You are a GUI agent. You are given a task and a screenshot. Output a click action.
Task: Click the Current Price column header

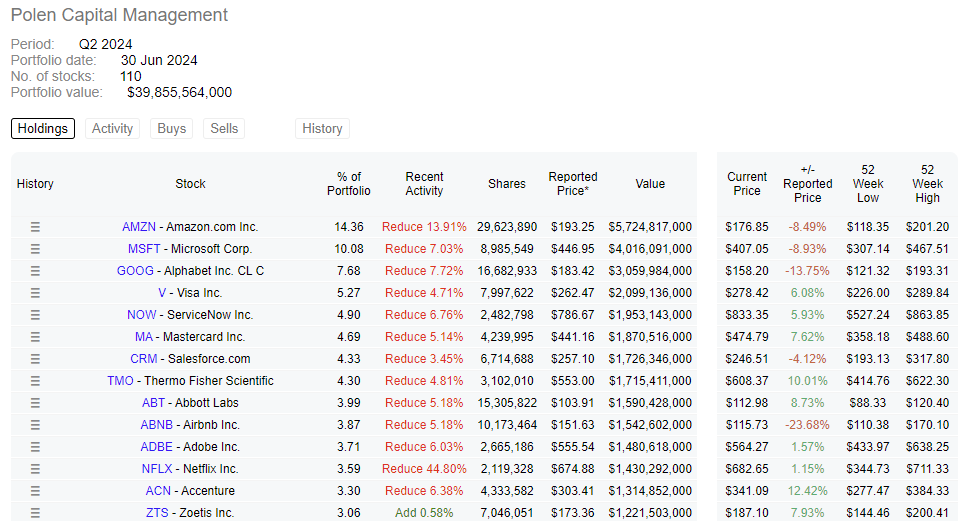point(747,184)
